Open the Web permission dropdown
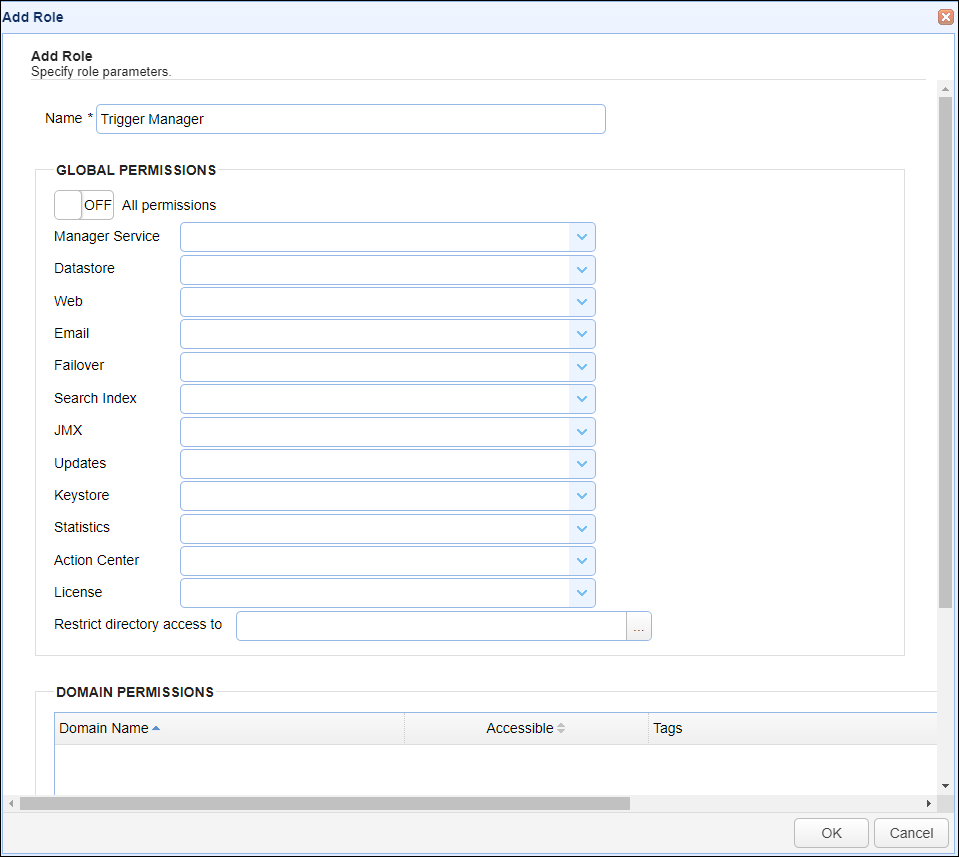Viewport: 959px width, 857px height. 582,302
